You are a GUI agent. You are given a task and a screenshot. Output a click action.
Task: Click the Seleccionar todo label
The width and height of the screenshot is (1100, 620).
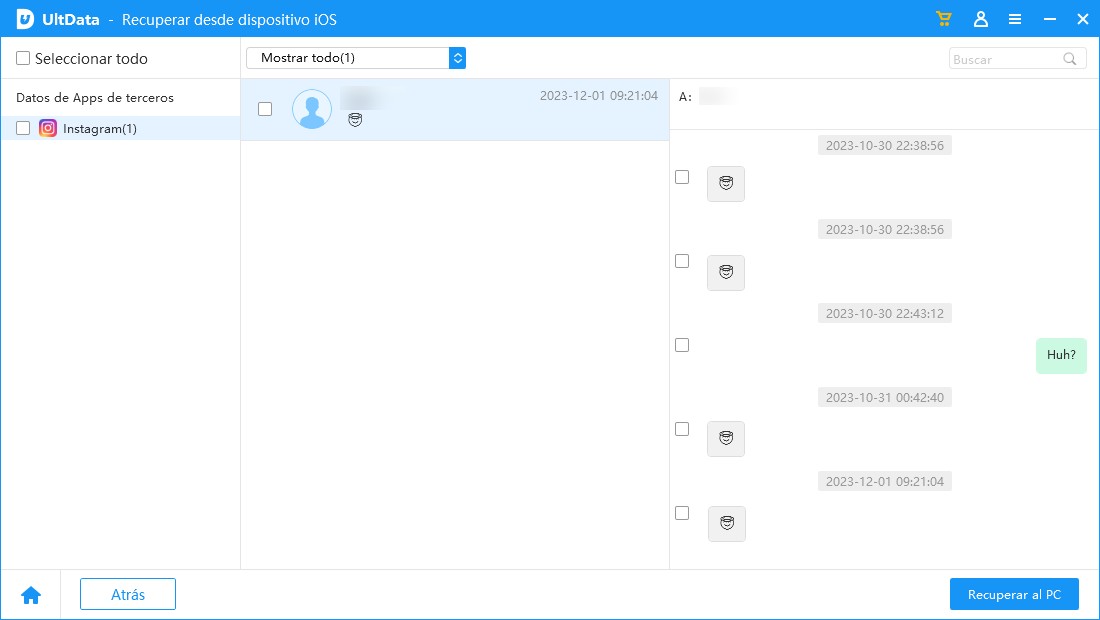[91, 59]
